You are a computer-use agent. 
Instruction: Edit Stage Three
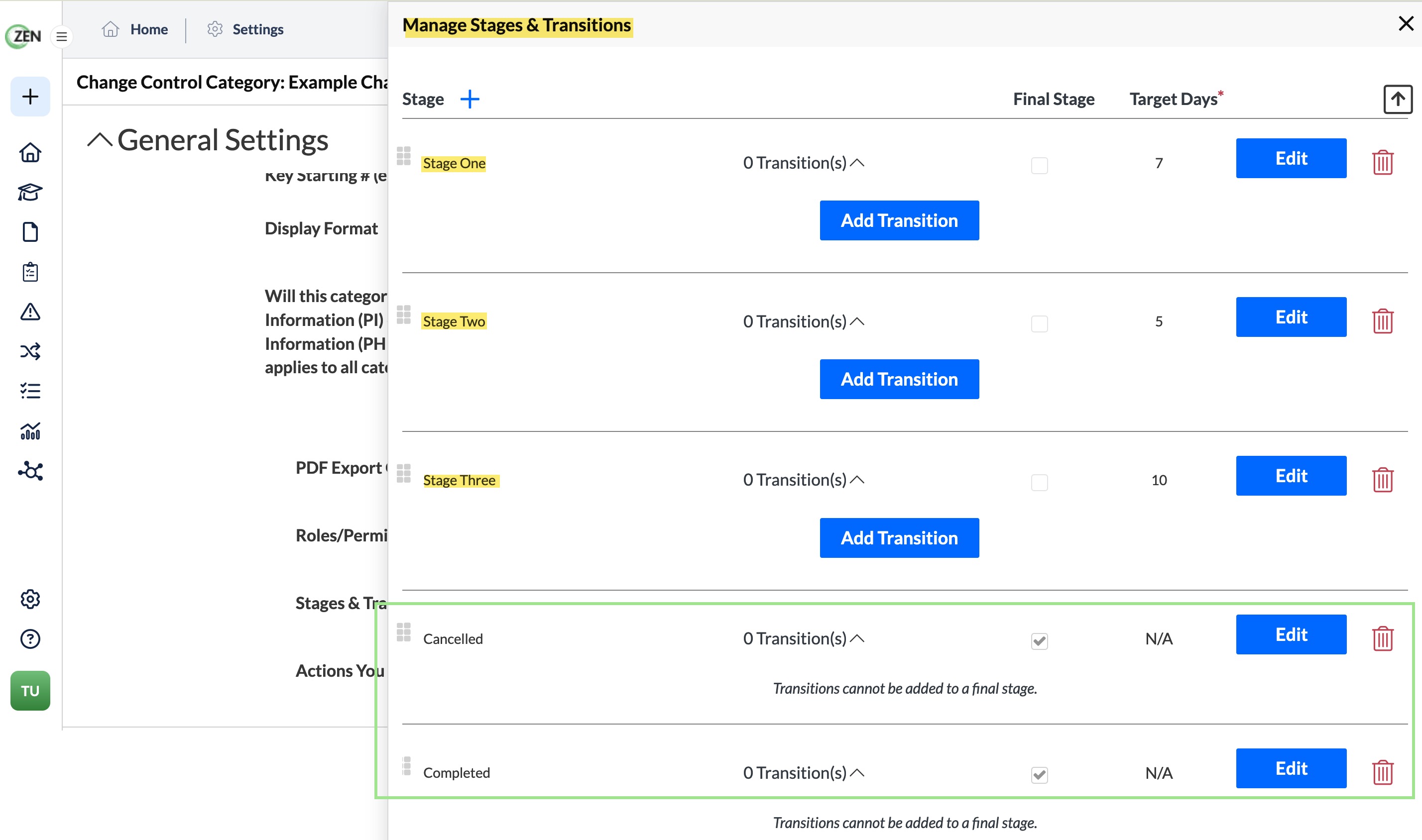[1291, 475]
